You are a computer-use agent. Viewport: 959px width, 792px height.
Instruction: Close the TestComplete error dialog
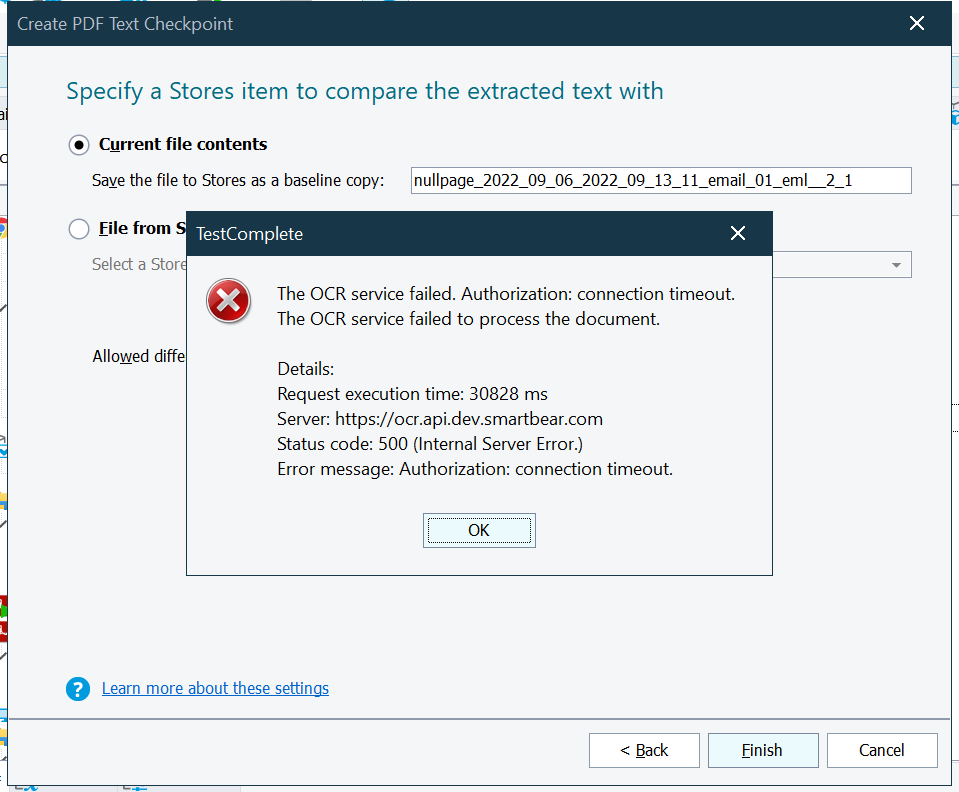(479, 530)
